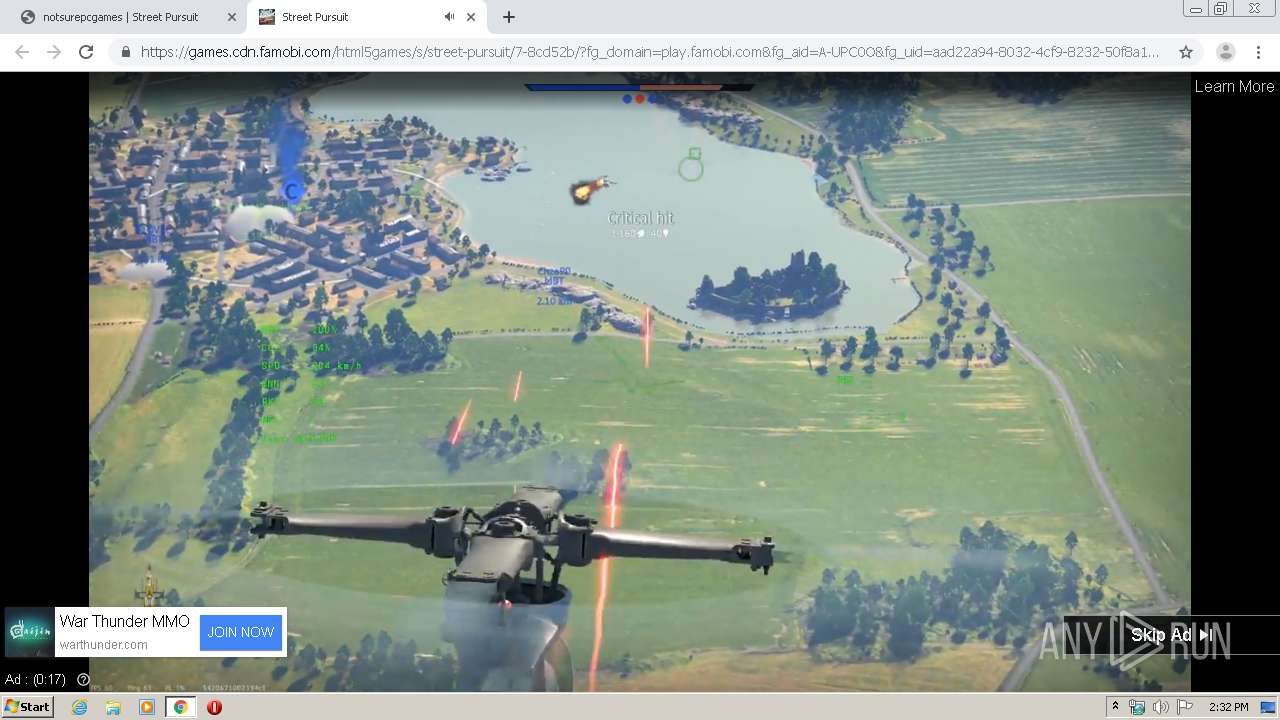Click the JOIN NOW ad button
This screenshot has width=1280, height=720.
click(241, 632)
